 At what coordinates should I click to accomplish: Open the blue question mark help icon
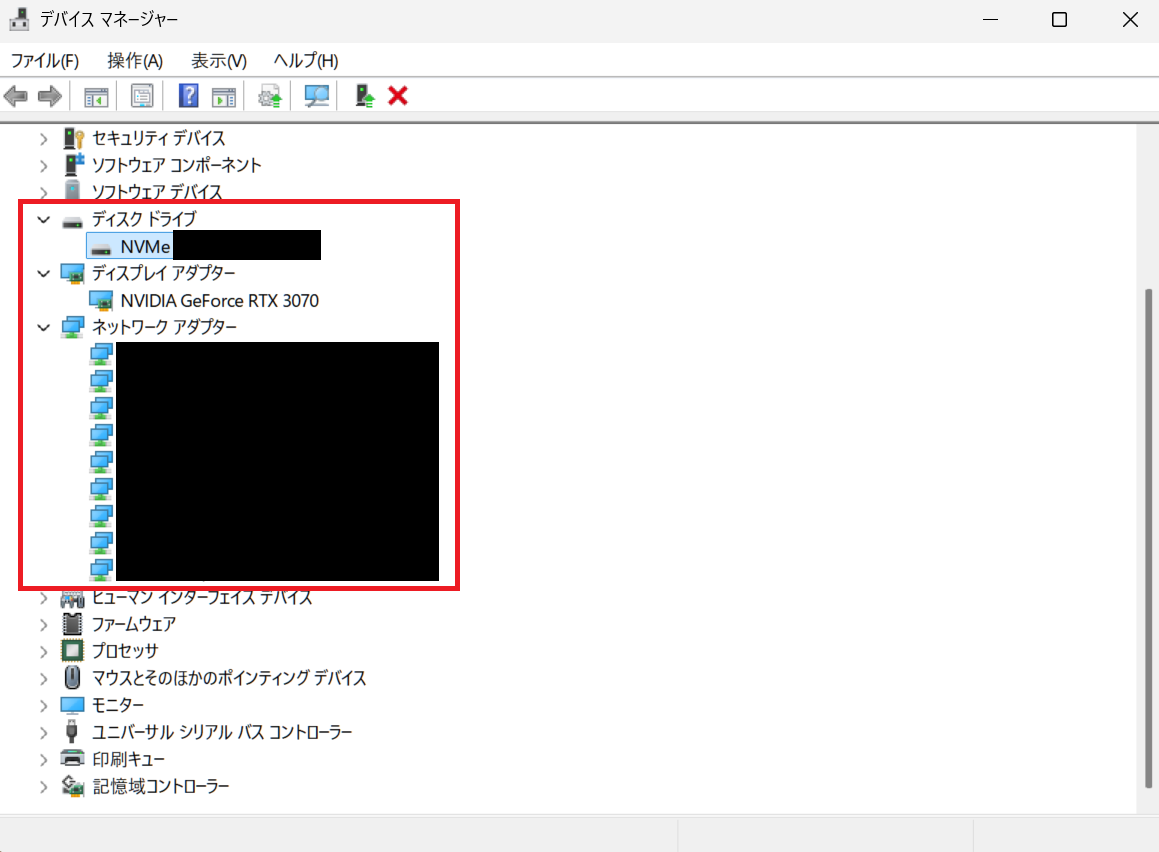pos(188,96)
